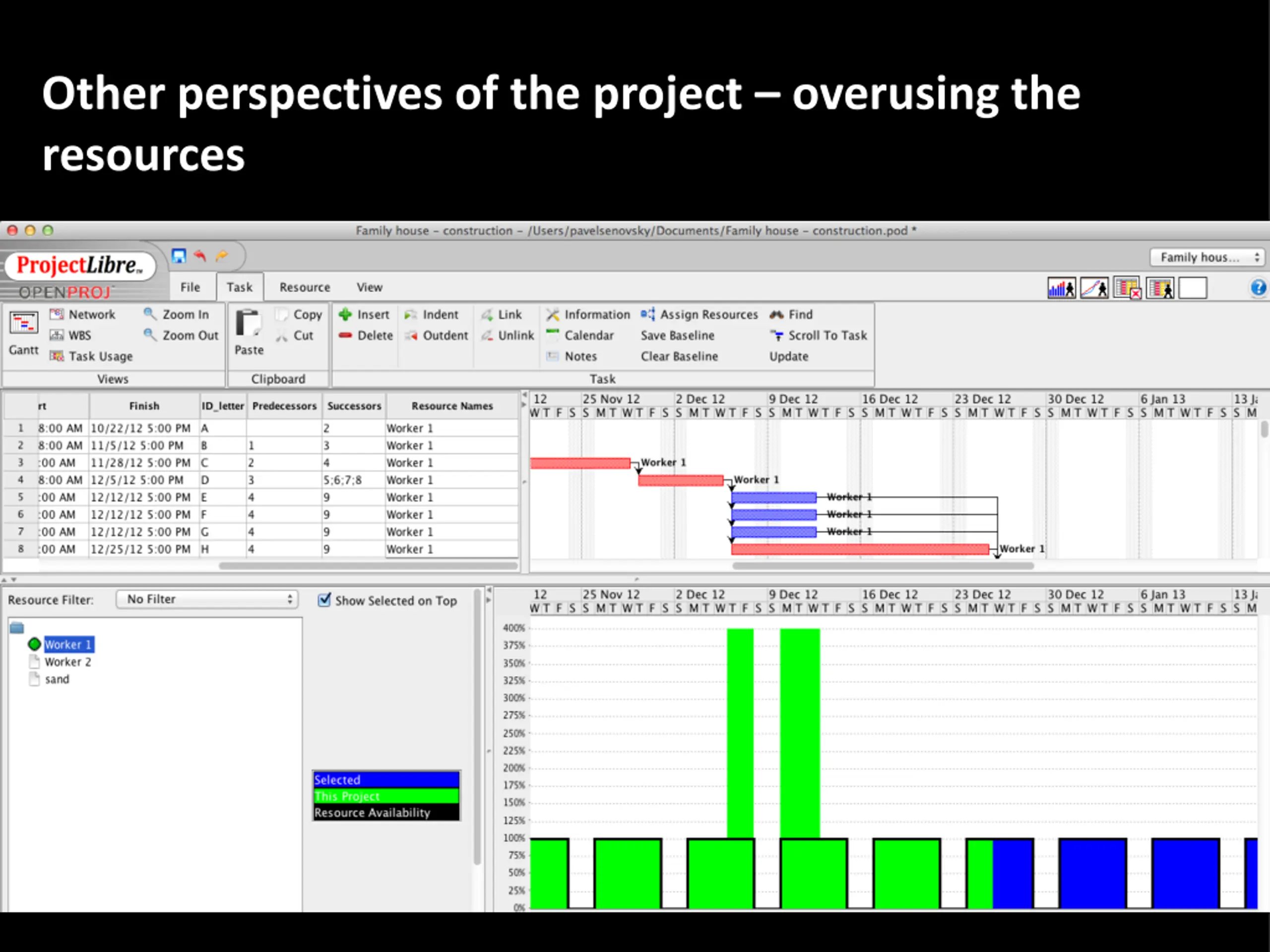
Task: Switch to the View tab
Action: 369,287
